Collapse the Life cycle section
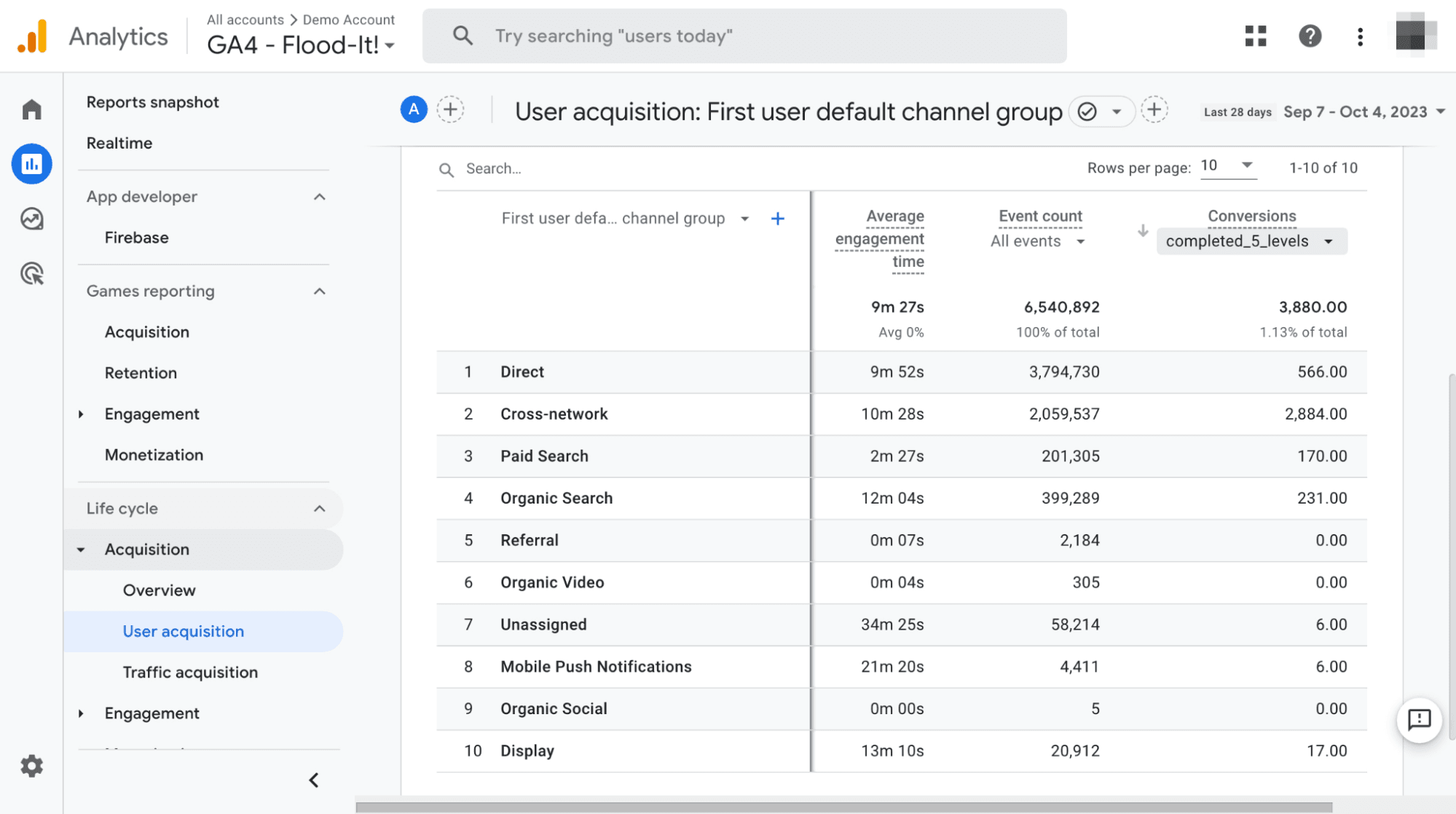Viewport: 1456px width, 814px height. point(318,509)
